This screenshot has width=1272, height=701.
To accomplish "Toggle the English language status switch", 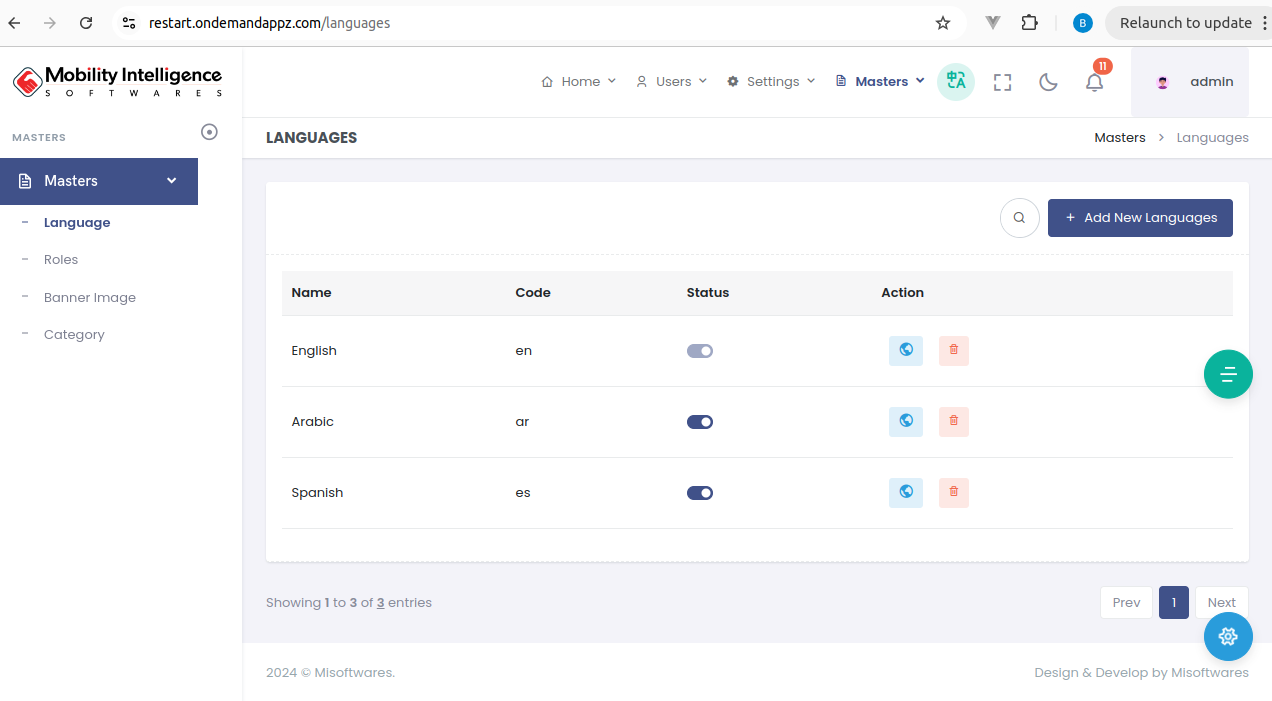I will tap(699, 351).
